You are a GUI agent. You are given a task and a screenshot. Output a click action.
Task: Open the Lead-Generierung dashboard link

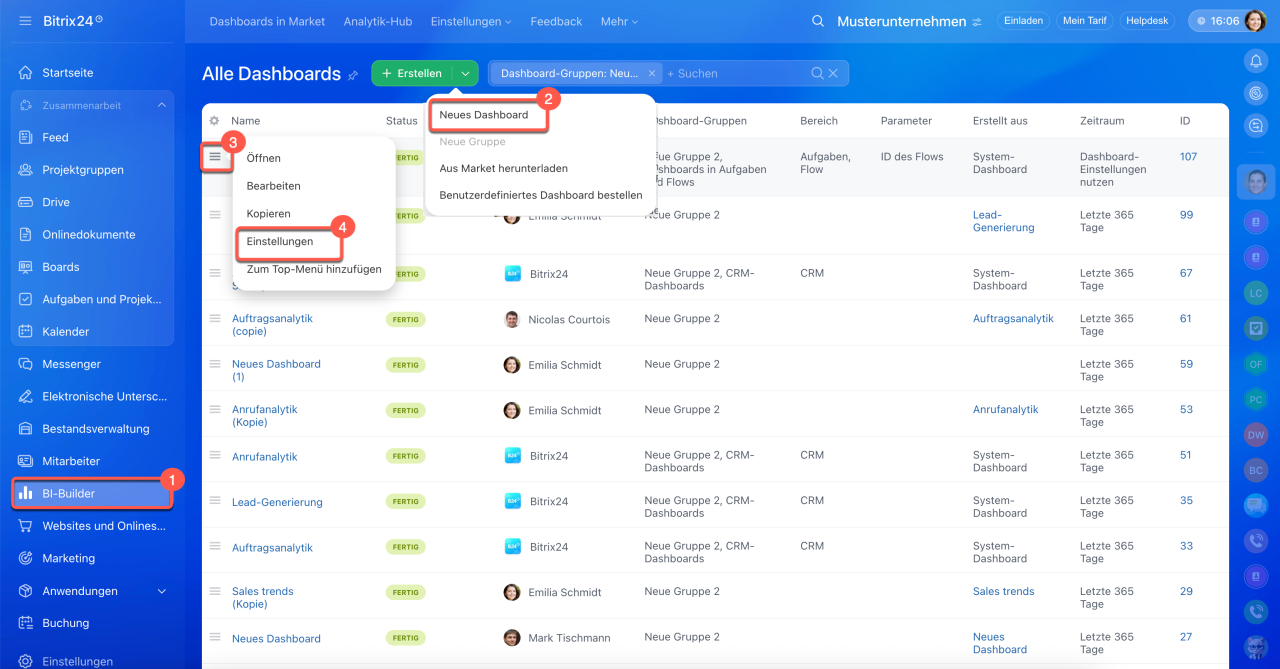277,502
